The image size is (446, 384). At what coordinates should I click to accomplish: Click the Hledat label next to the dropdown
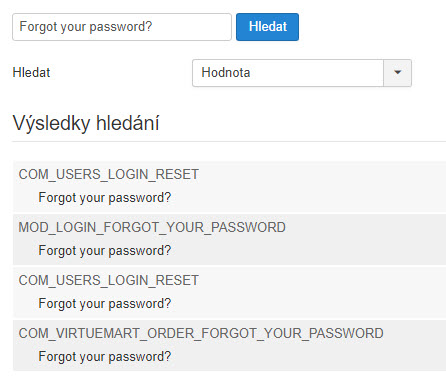[31, 73]
